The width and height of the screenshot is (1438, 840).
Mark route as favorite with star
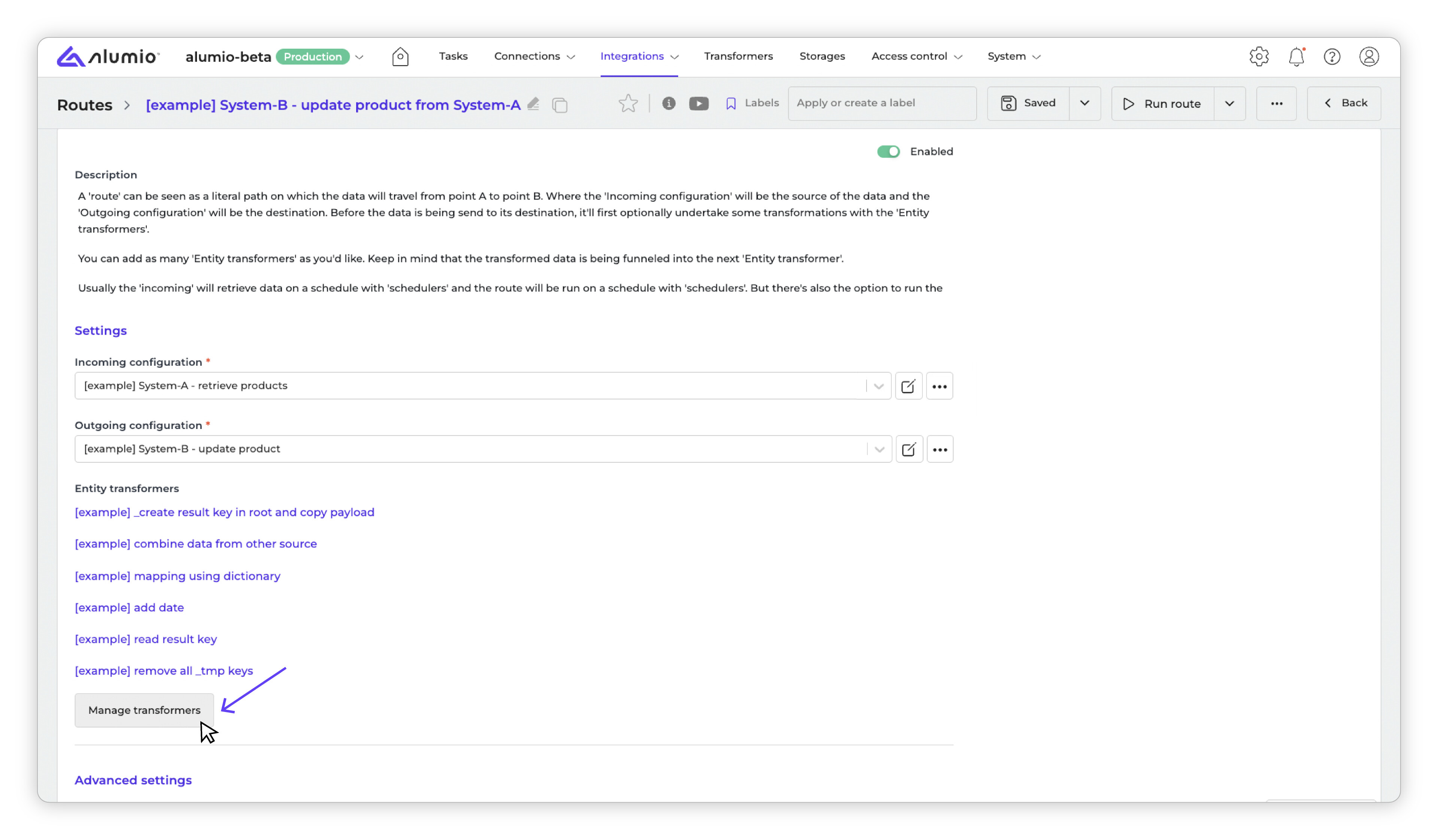click(x=628, y=103)
